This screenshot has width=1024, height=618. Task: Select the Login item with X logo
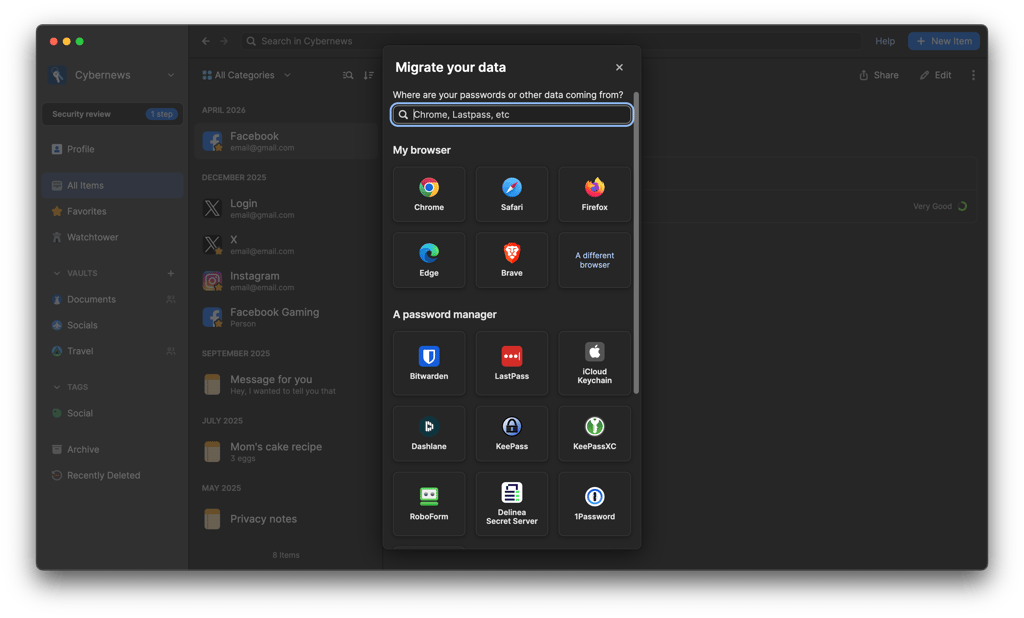pyautogui.click(x=286, y=208)
